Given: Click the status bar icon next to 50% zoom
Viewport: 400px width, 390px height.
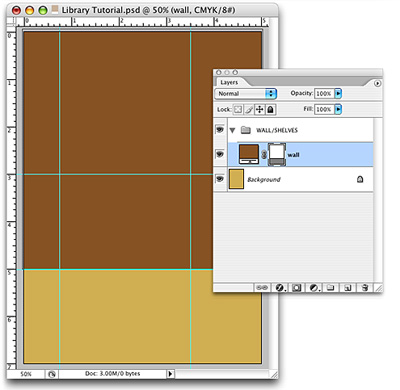Looking at the screenshot, I should (52, 374).
